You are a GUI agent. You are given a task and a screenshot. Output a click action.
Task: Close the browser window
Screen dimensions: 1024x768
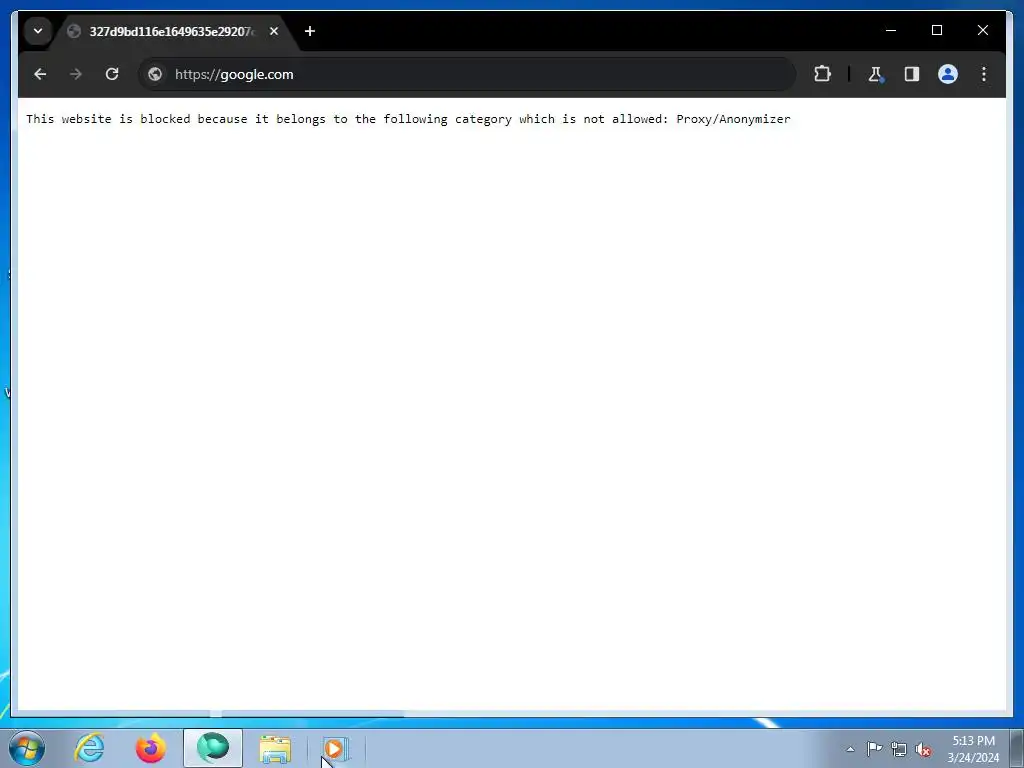click(982, 30)
